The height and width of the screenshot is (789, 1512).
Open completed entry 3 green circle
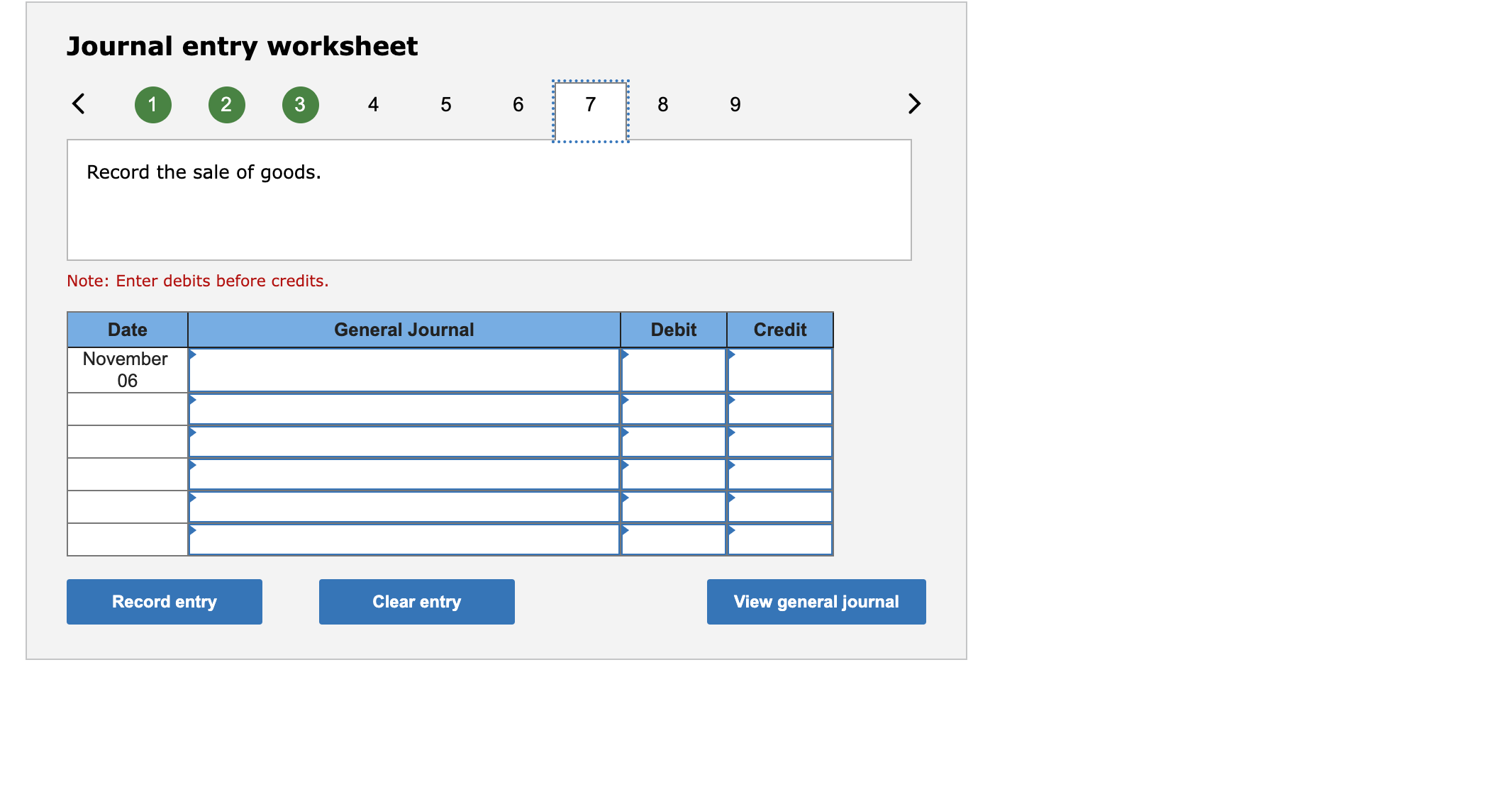[300, 105]
